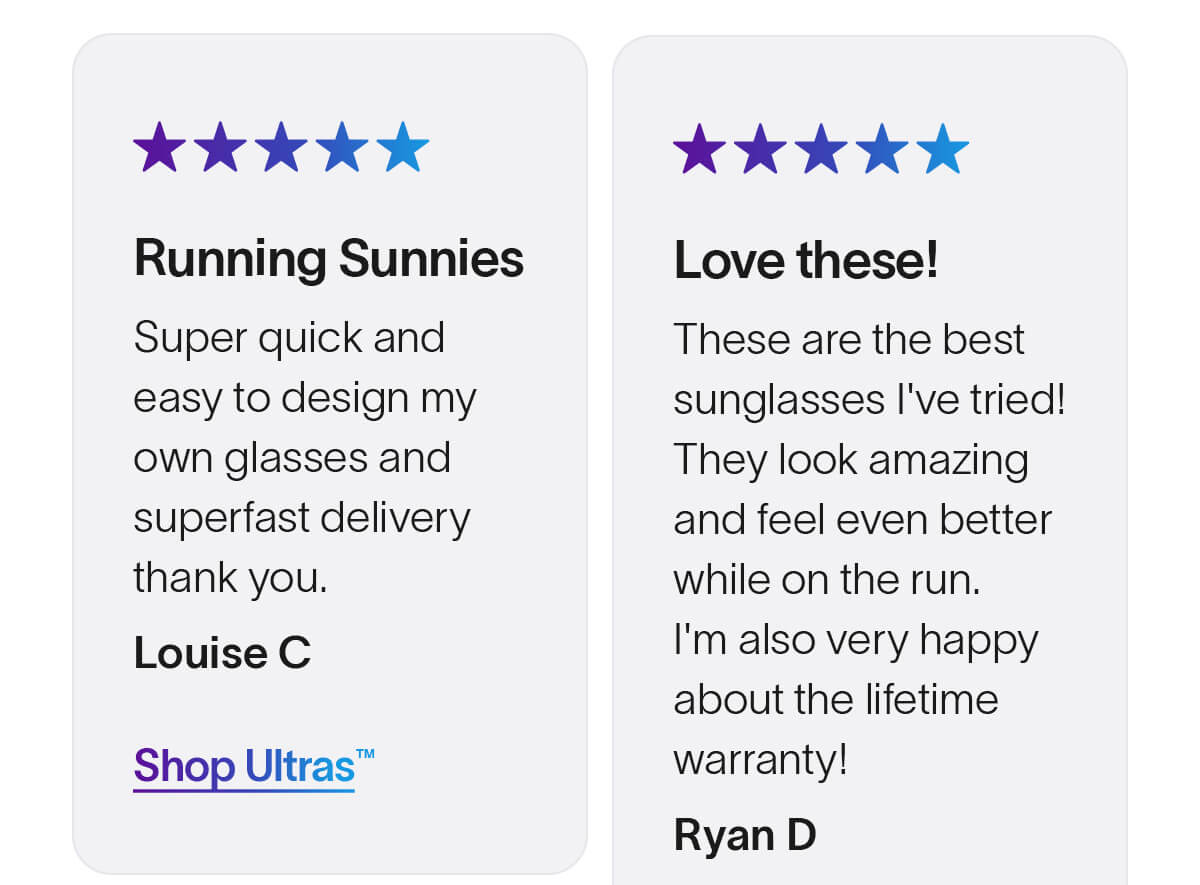
Task: Click the second star in Running Sunnies review
Action: (x=221, y=147)
